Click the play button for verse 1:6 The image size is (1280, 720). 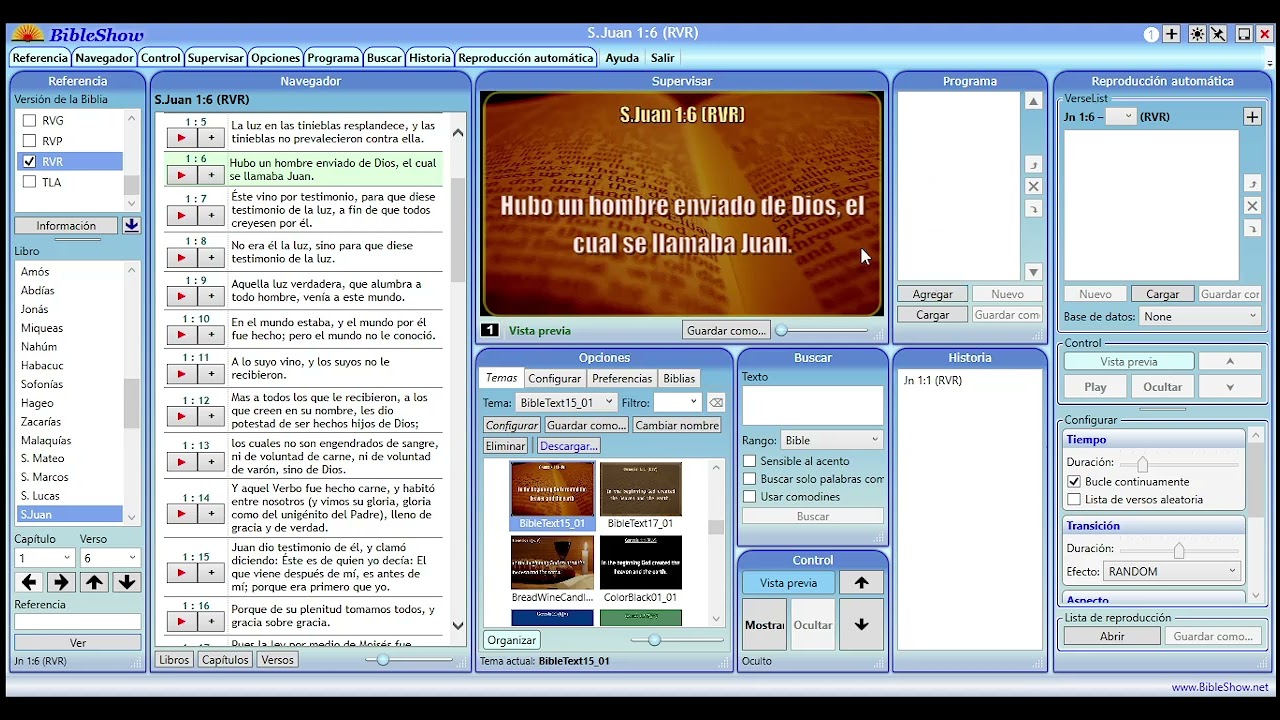pos(181,175)
